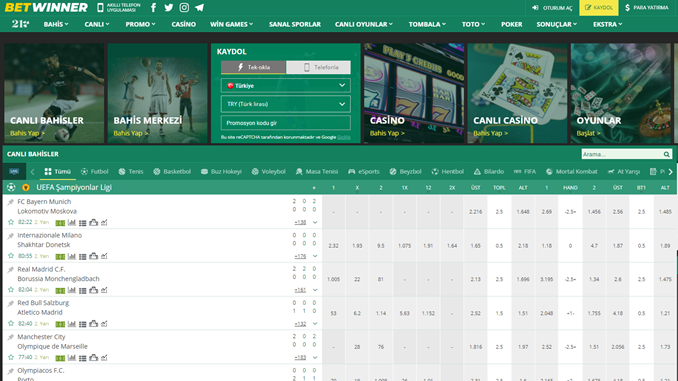
Task: Open the line graph icon for Salzburg match
Action: coord(104,323)
